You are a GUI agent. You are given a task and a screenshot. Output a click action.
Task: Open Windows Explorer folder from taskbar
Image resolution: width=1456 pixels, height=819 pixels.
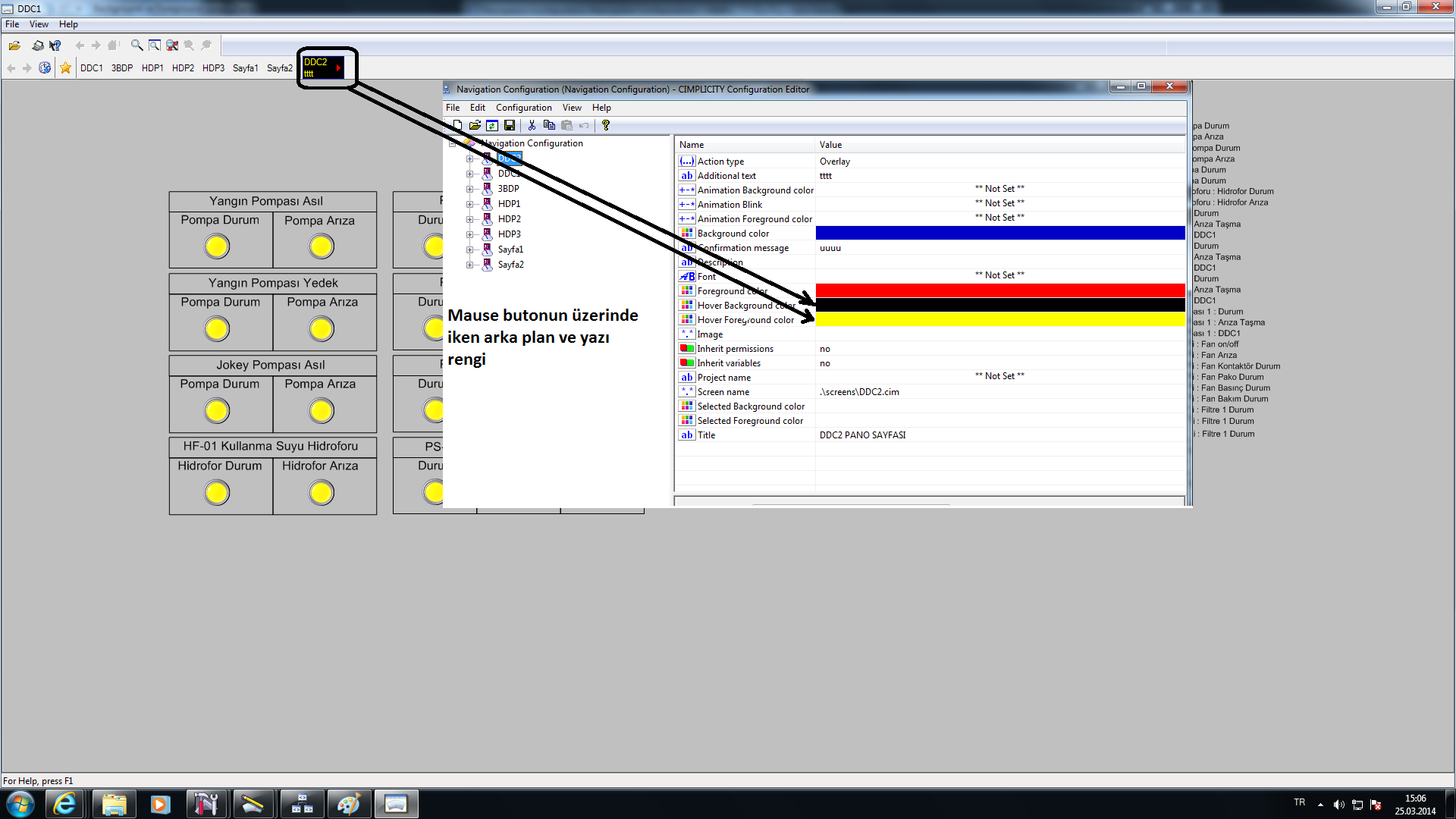(114, 804)
